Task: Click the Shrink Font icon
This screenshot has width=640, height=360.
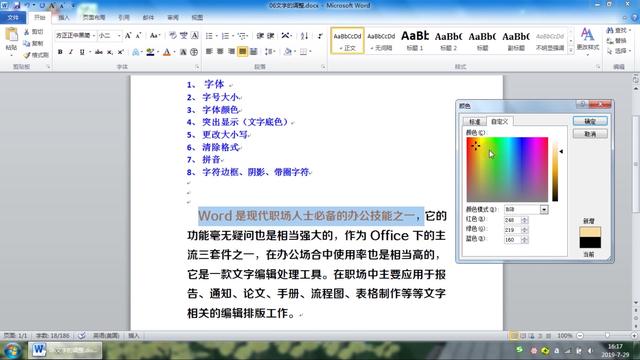Action: pos(138,36)
